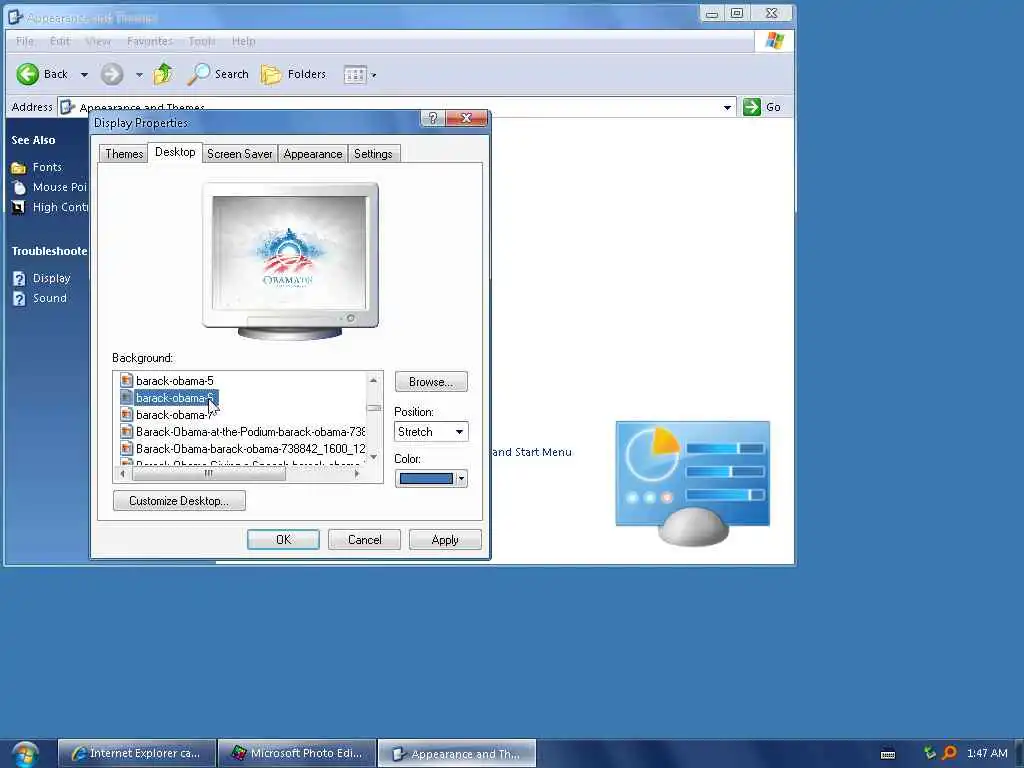Click the Display help question icon
The height and width of the screenshot is (768, 1024).
tap(19, 279)
